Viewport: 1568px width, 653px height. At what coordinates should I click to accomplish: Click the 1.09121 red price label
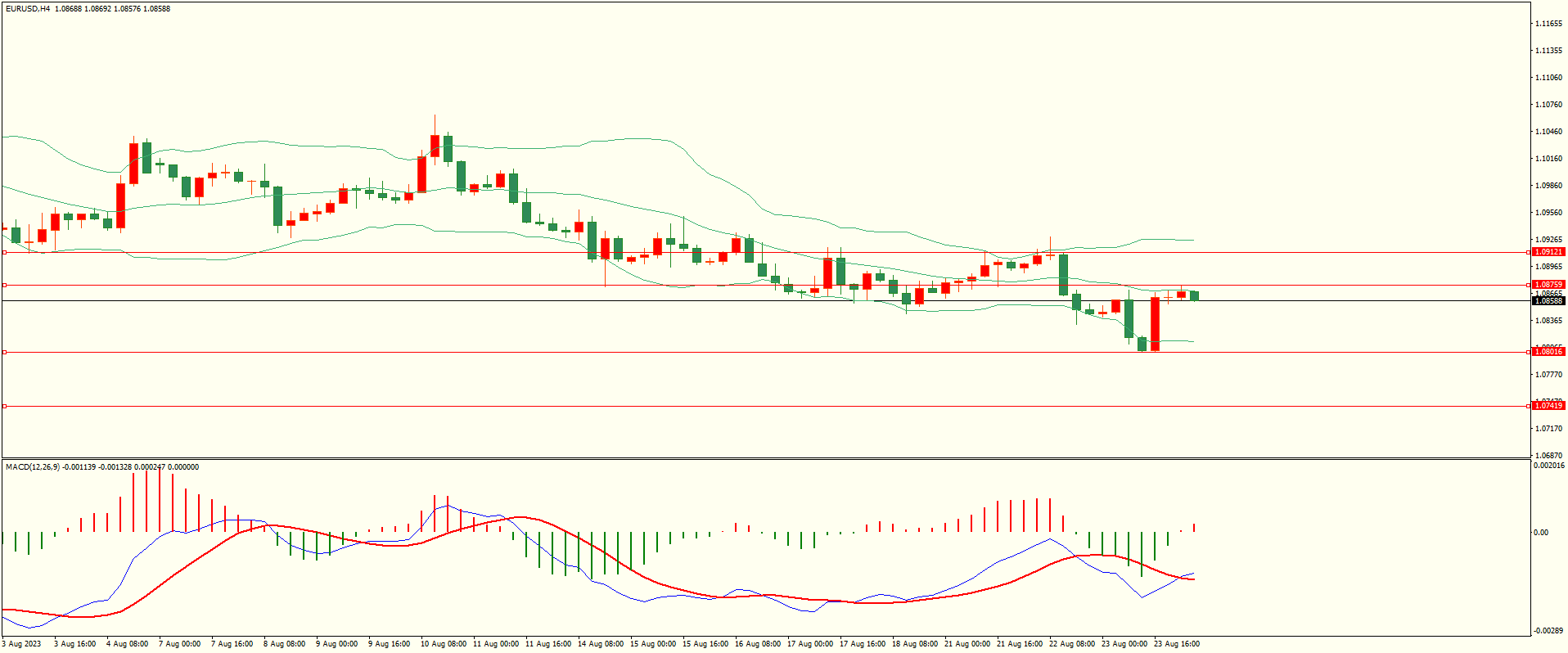(x=1548, y=252)
